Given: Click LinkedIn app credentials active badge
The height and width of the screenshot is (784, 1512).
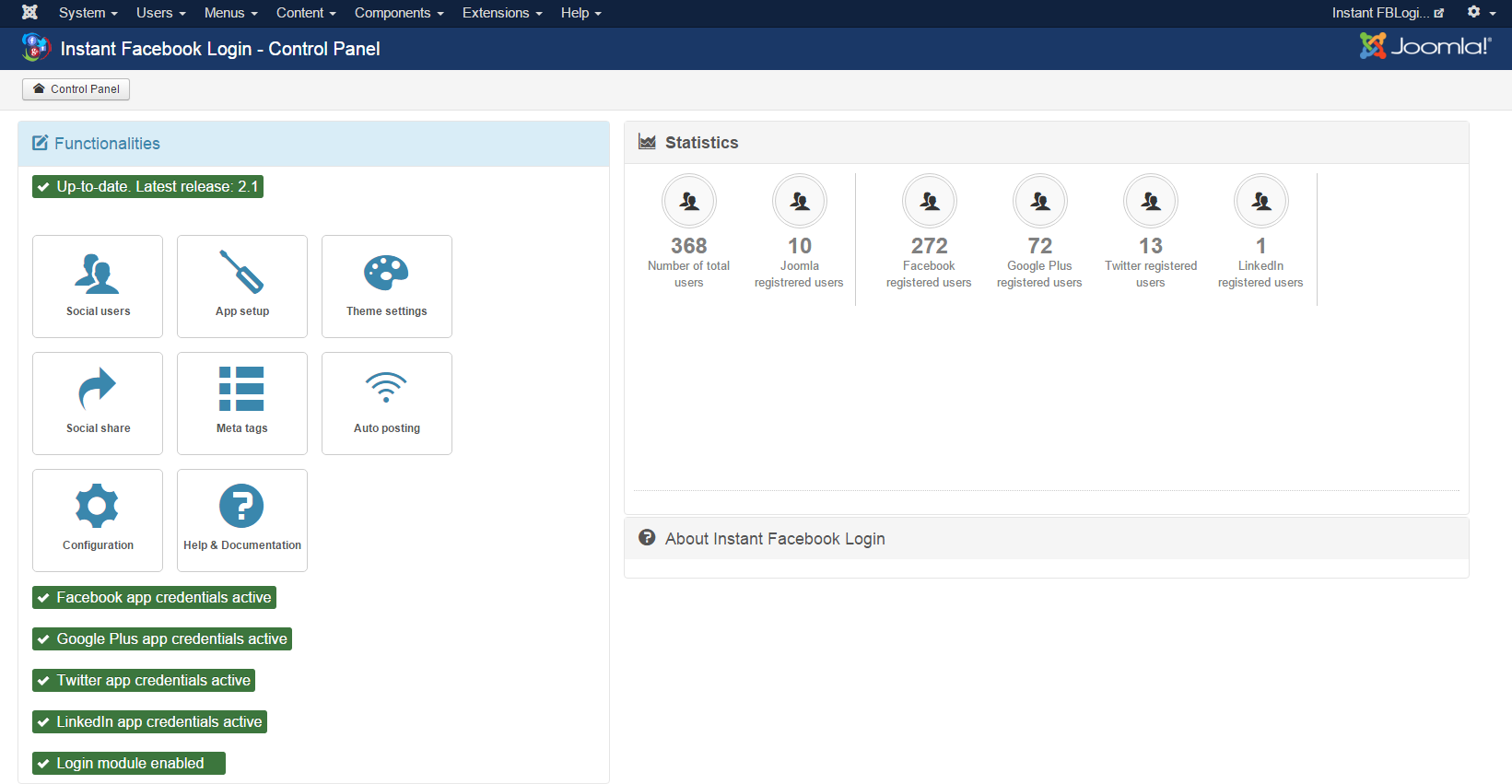Looking at the screenshot, I should click(149, 722).
